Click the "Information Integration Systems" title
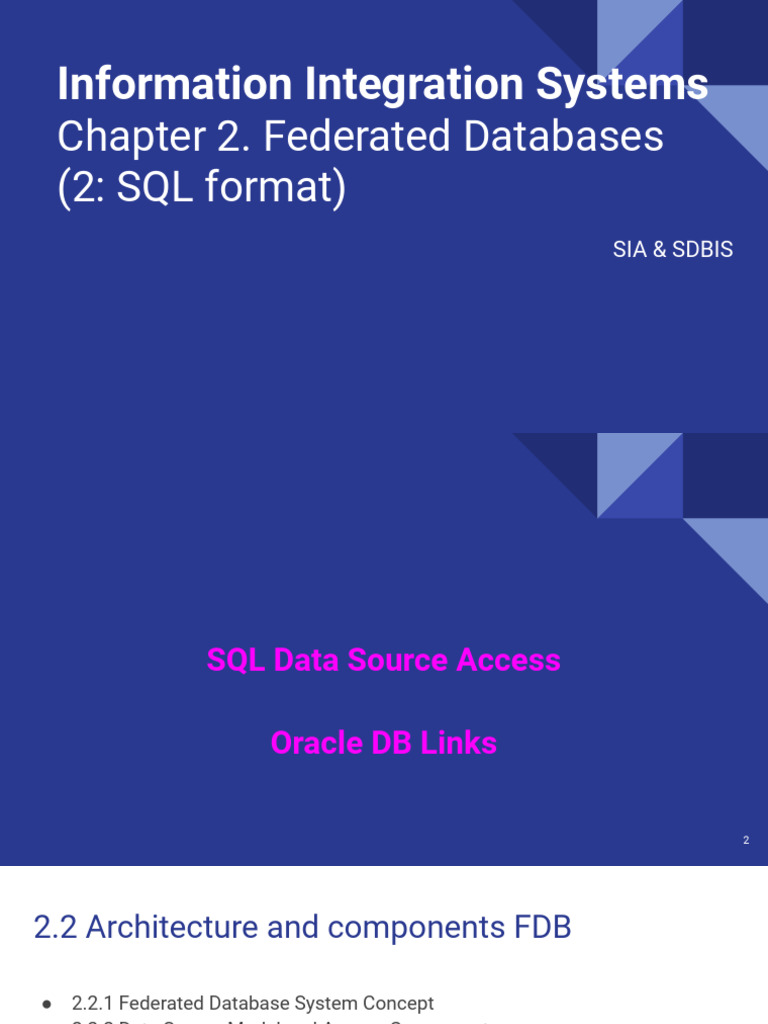 point(382,84)
